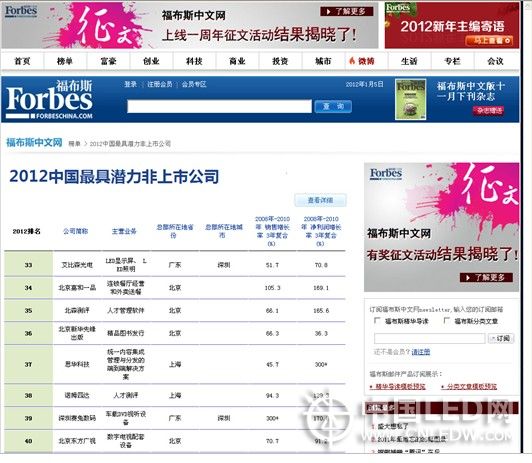This screenshot has height=463, width=532.
Task: Click the 订阅 subscribe button
Action: (x=501, y=338)
